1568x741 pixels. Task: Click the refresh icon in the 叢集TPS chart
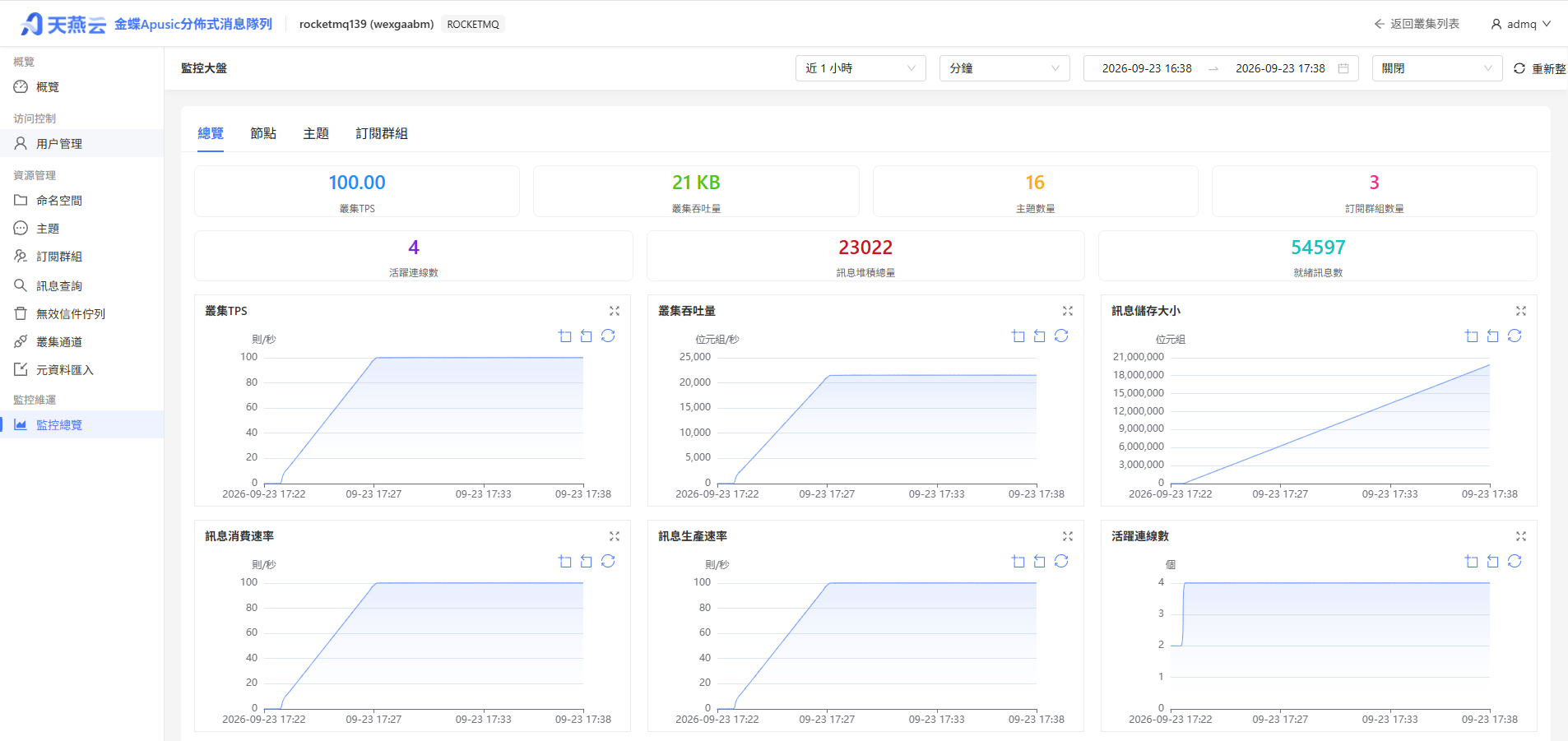coord(608,336)
